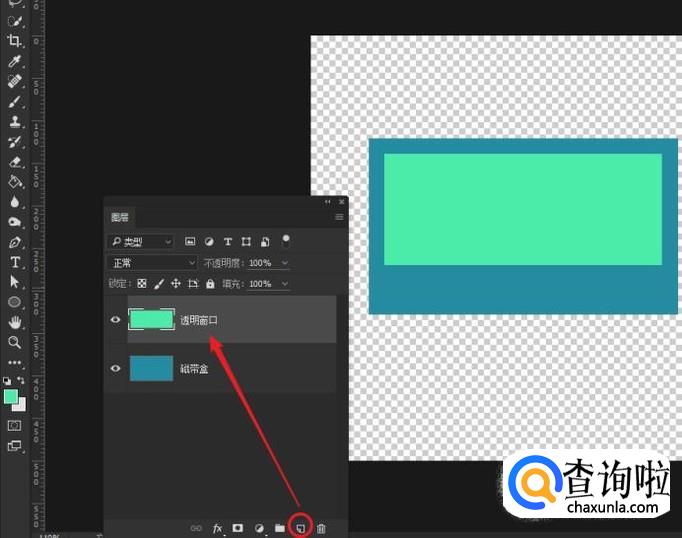Image resolution: width=682 pixels, height=538 pixels.
Task: Hide the 磁带盒 layer
Action: [115, 368]
